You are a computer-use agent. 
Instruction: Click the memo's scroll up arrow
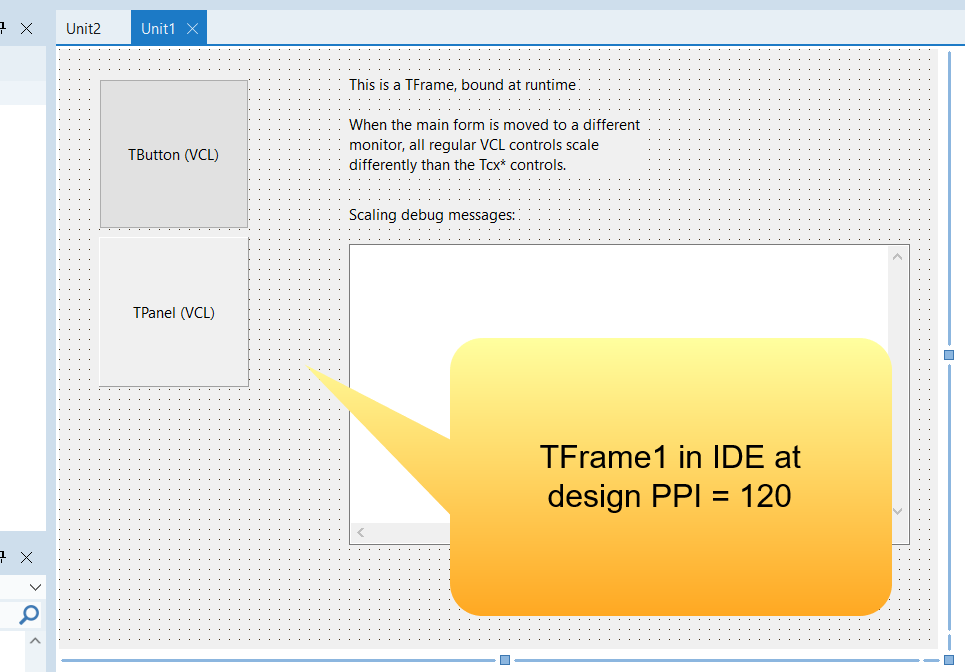pos(897,257)
